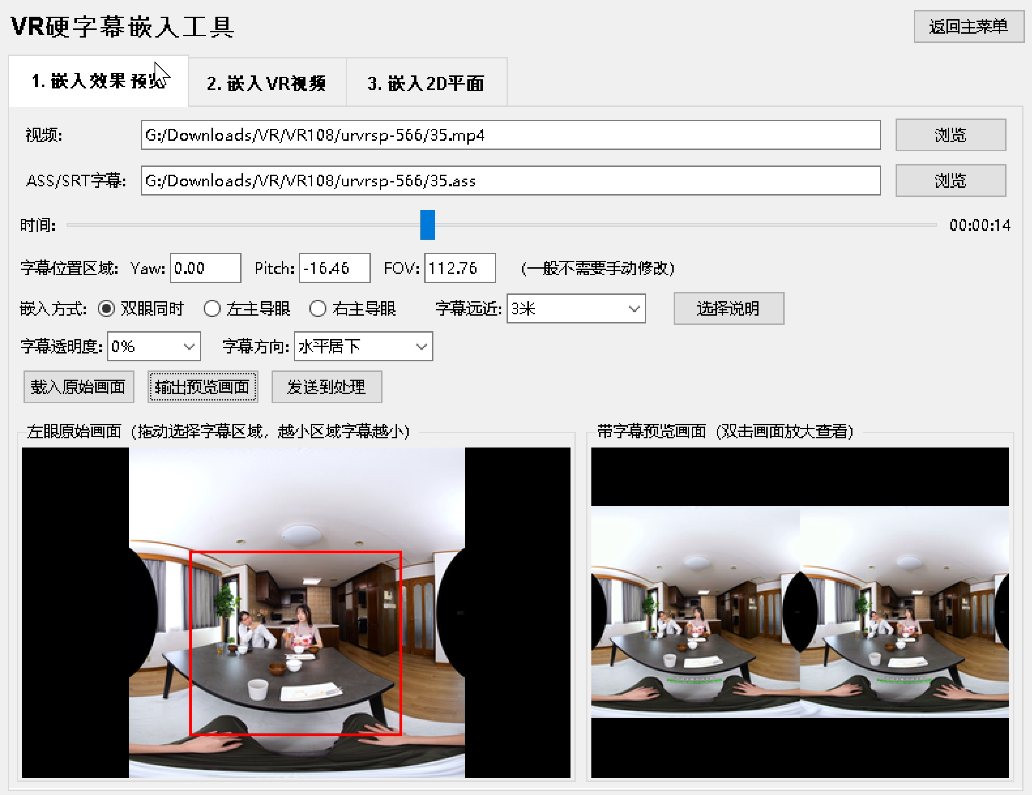Click the FOV value field

tap(459, 268)
